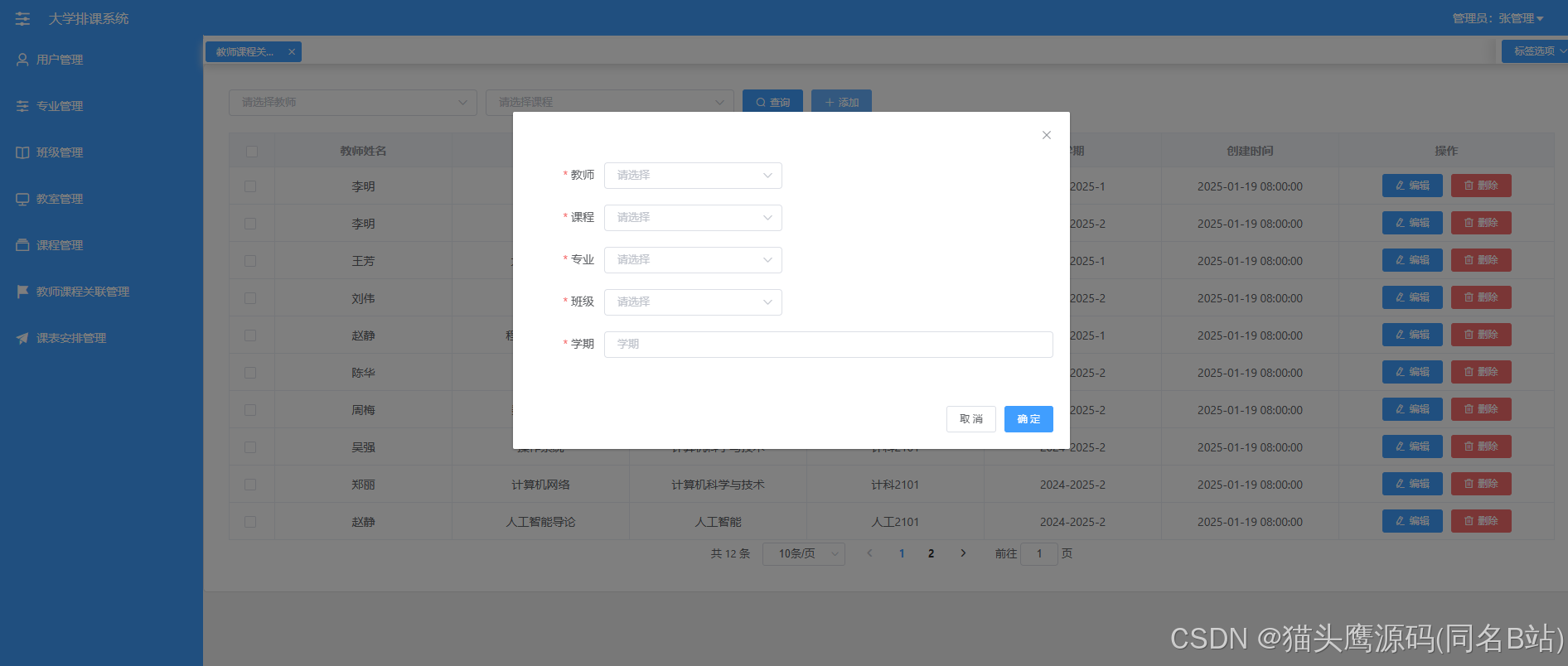Edit the 刘伟 row
The image size is (1568, 666).
[x=1412, y=297]
